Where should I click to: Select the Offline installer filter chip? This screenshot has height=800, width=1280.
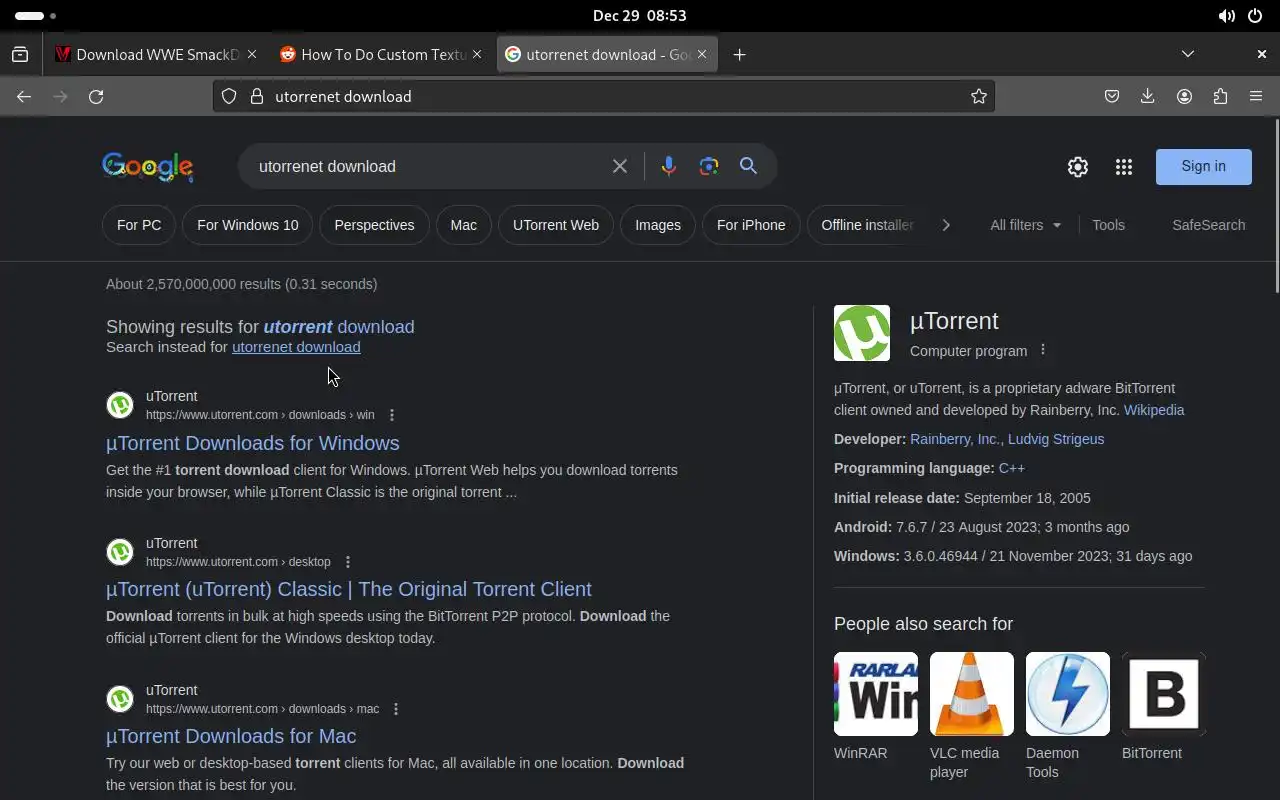[x=867, y=225]
